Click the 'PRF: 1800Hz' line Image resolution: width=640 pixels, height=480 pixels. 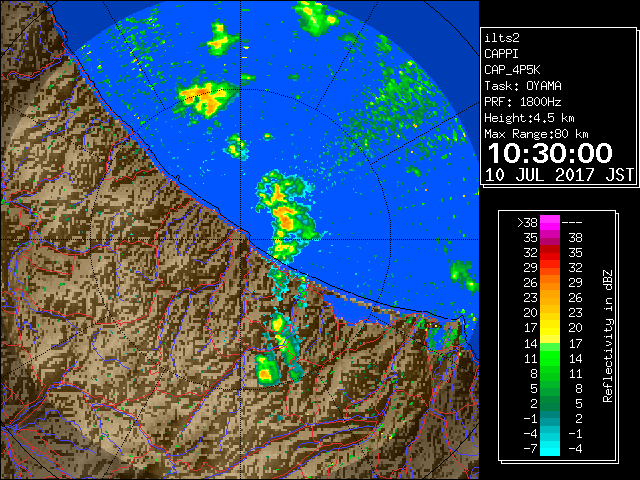point(523,102)
